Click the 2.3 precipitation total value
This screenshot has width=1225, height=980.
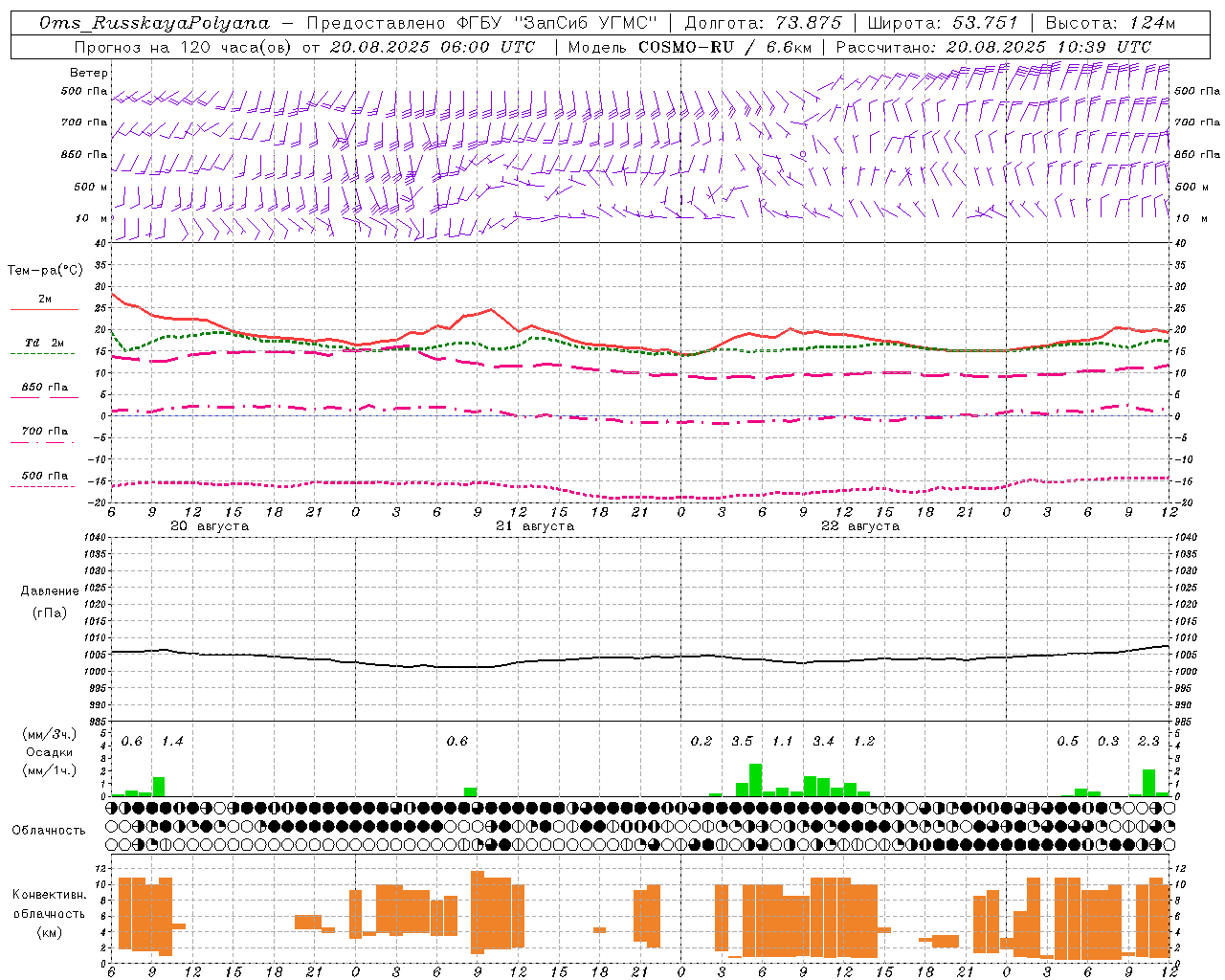[x=1148, y=741]
